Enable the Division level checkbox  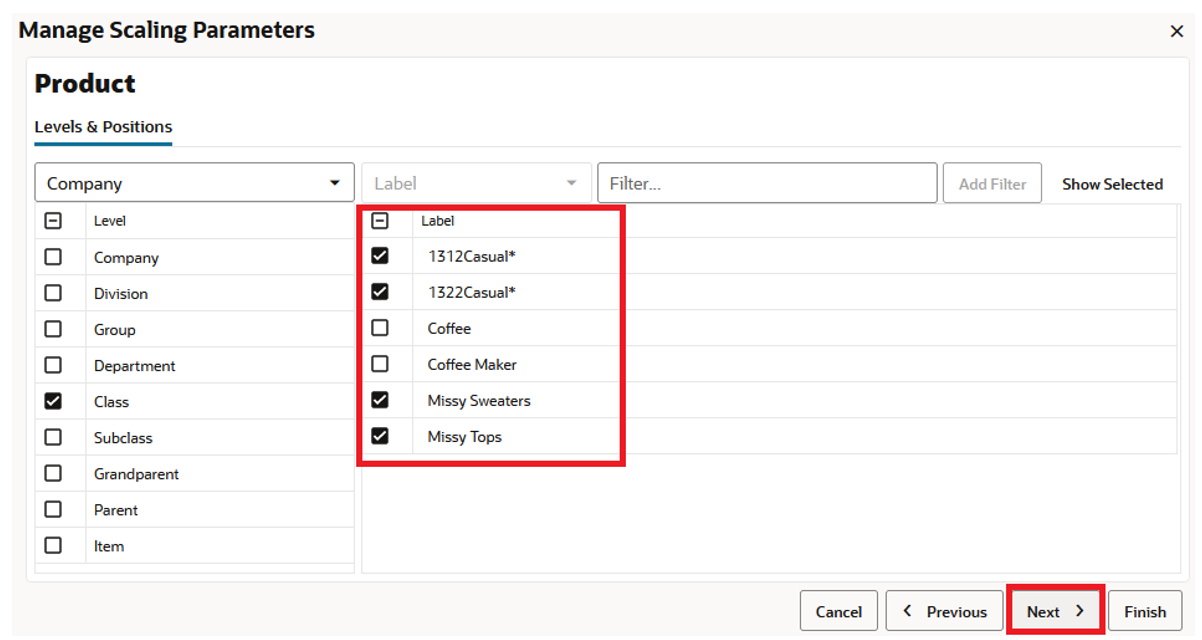click(x=52, y=293)
